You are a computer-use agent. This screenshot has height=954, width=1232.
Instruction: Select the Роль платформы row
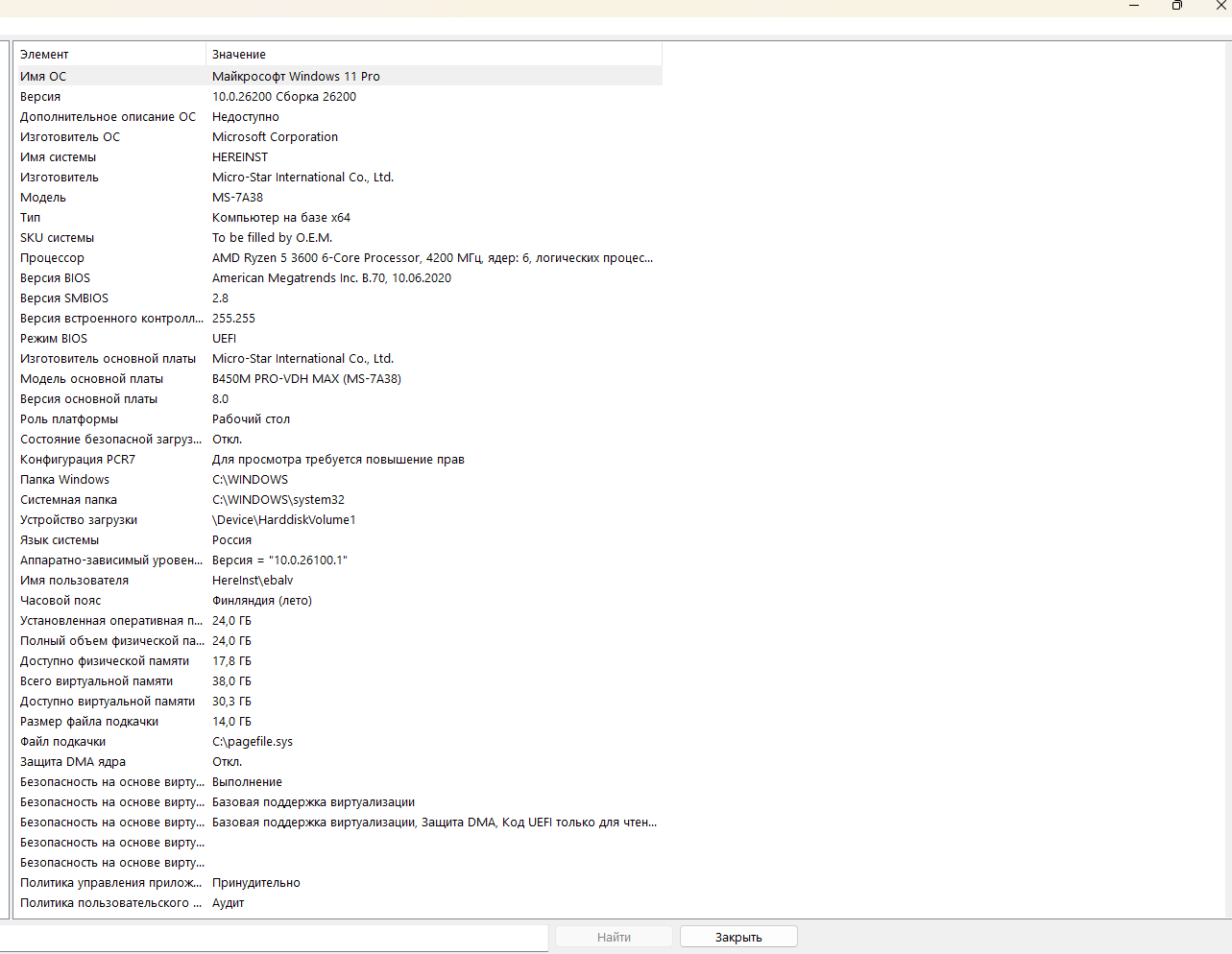(x=338, y=418)
